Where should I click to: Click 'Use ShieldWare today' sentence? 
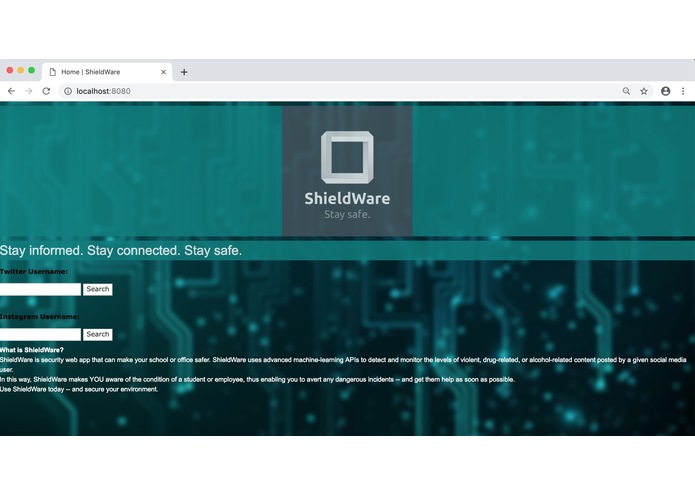pos(79,389)
